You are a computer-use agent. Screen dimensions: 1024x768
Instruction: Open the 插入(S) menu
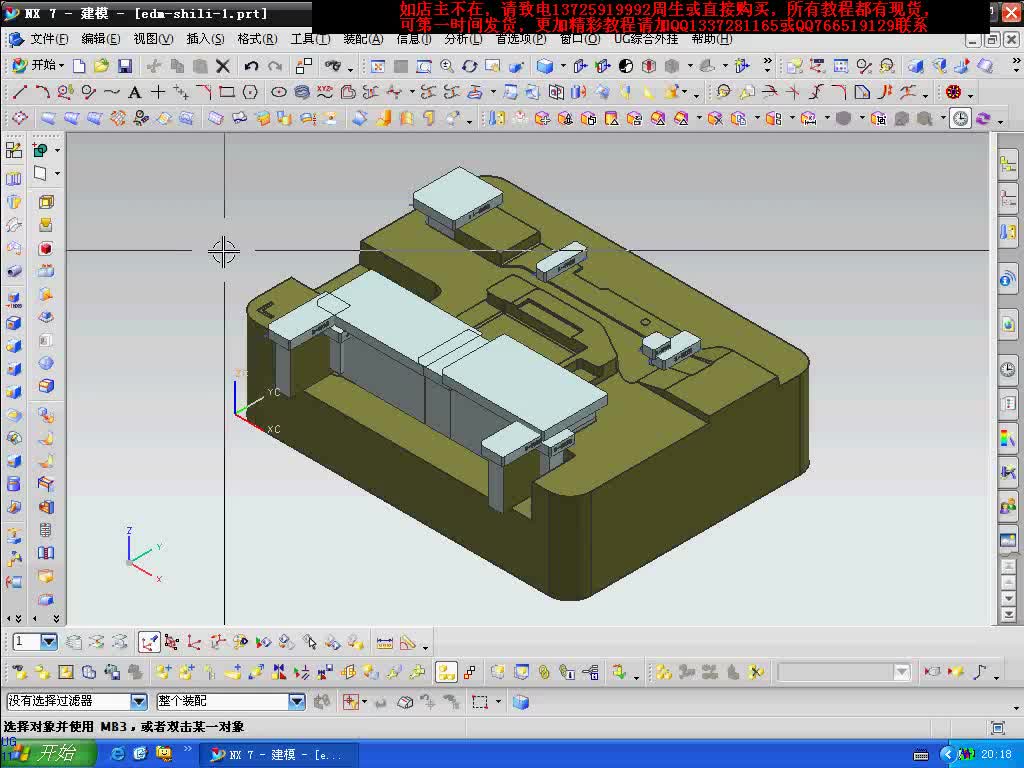click(205, 39)
